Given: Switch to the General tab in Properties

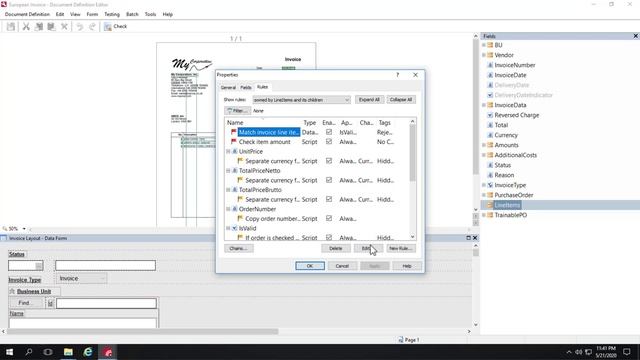Looking at the screenshot, I should tap(228, 87).
